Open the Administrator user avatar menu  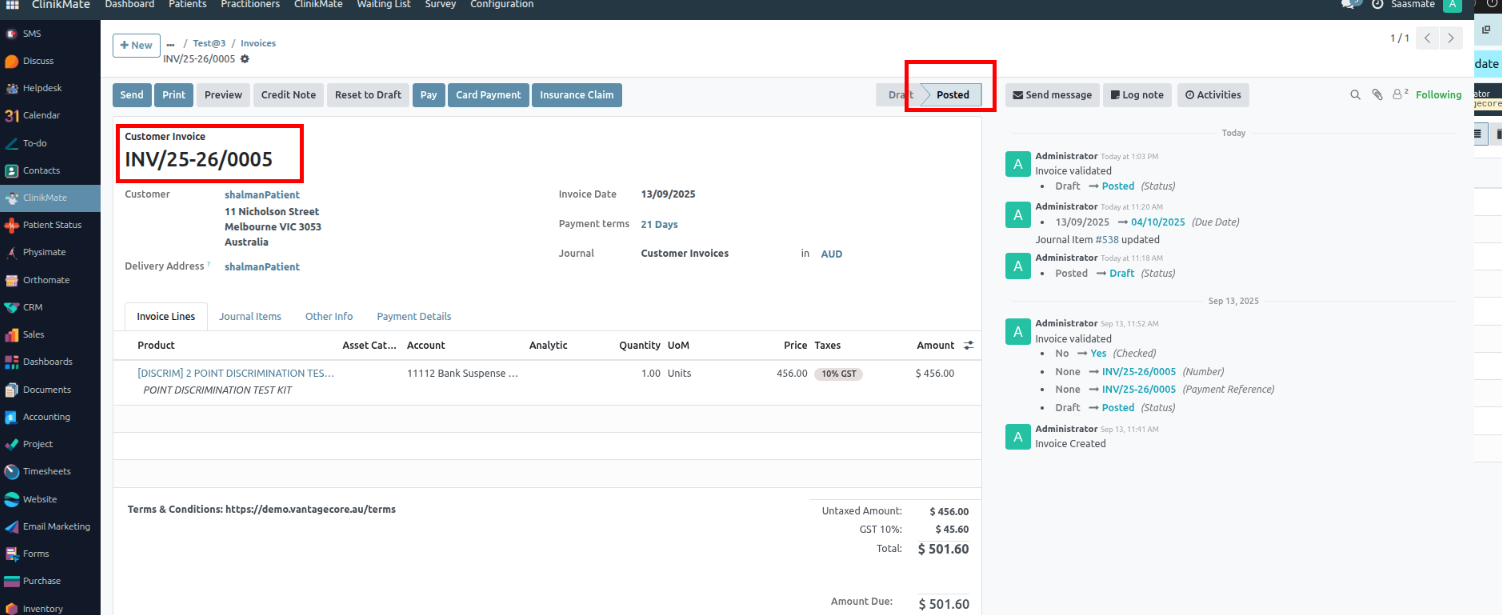coord(1451,5)
